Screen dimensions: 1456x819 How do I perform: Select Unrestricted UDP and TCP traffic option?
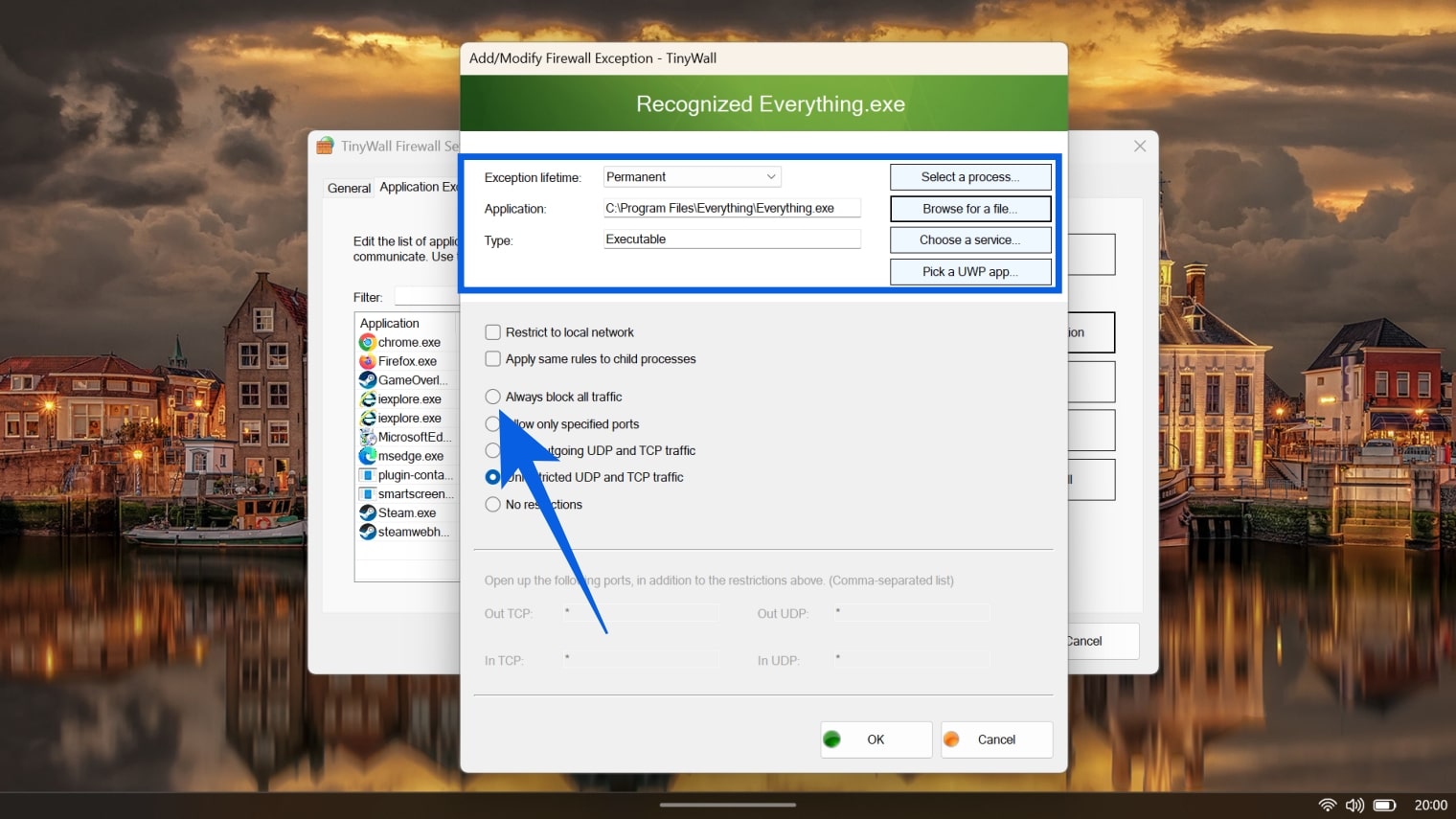(492, 477)
